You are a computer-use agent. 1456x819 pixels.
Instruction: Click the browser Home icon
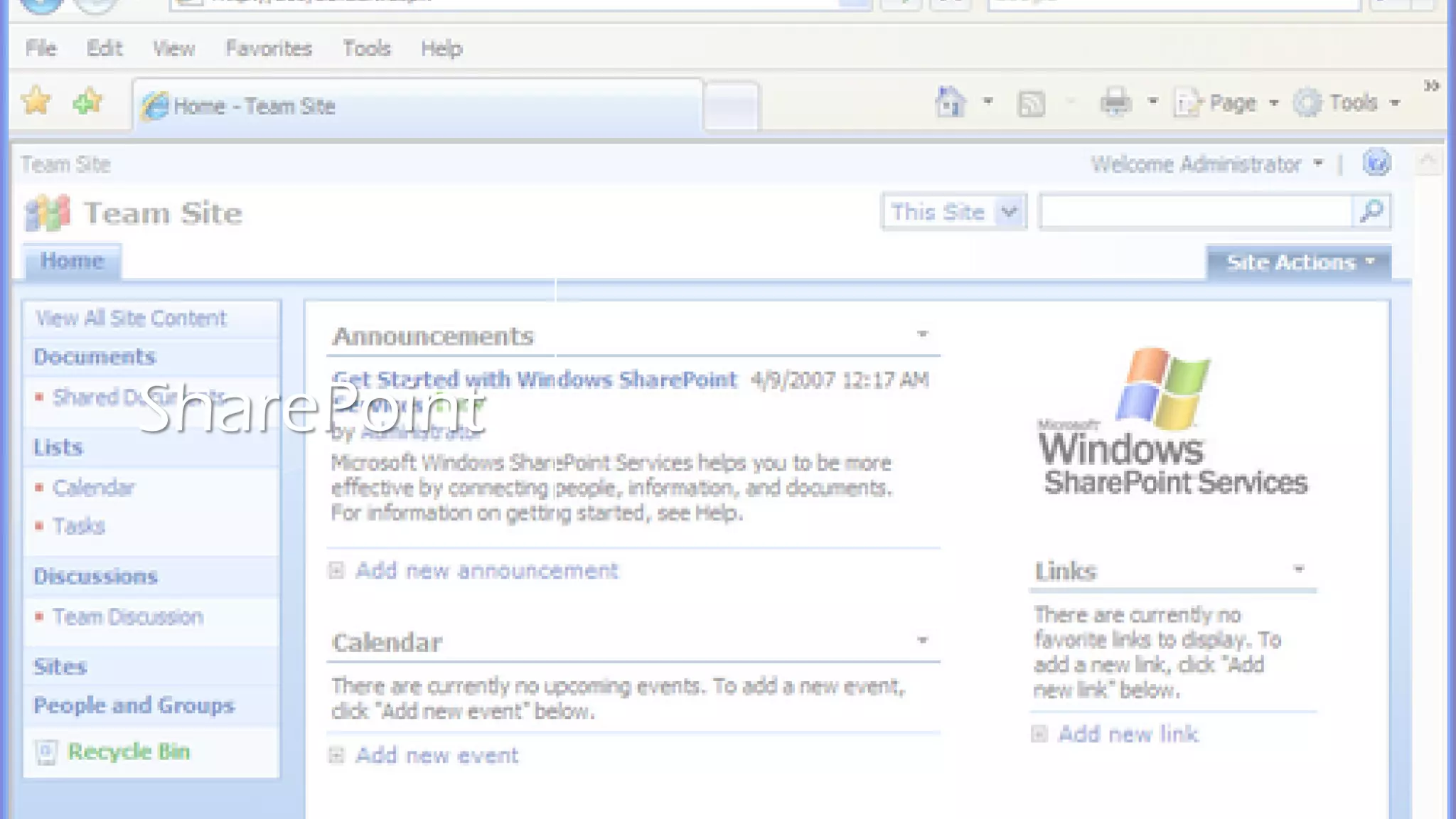(950, 102)
